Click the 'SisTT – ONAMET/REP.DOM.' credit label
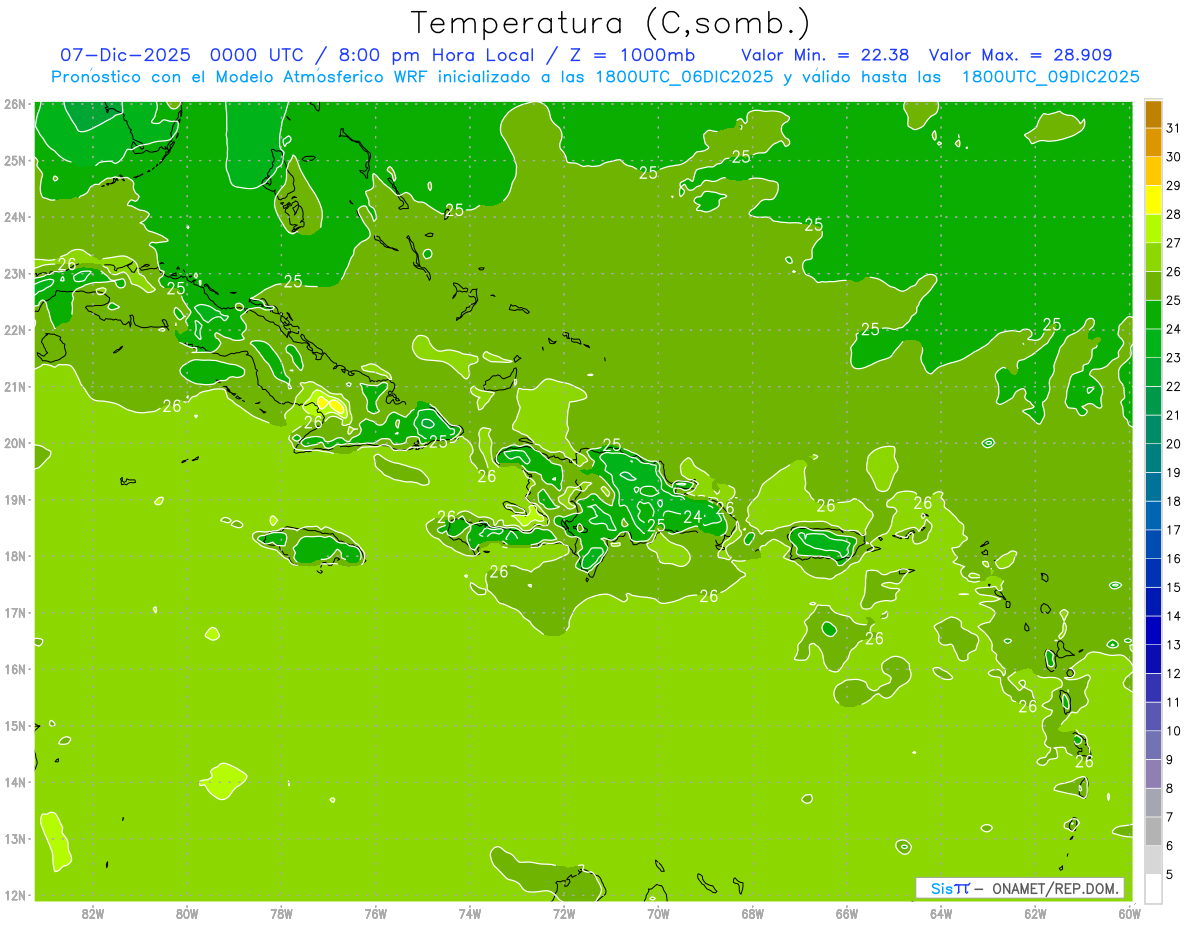1200x927 pixels. click(x=1020, y=888)
